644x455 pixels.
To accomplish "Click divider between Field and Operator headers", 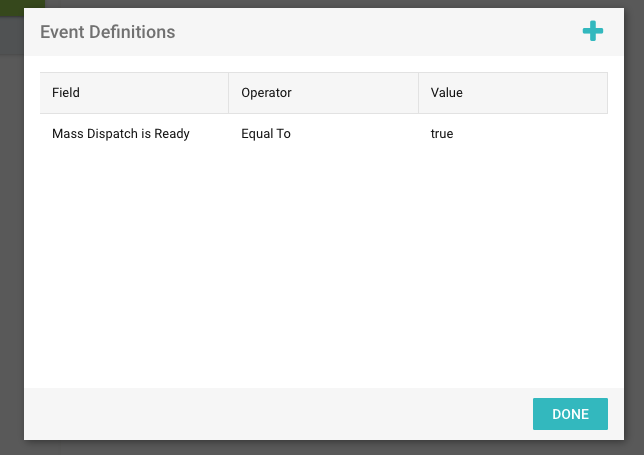I will [229, 93].
